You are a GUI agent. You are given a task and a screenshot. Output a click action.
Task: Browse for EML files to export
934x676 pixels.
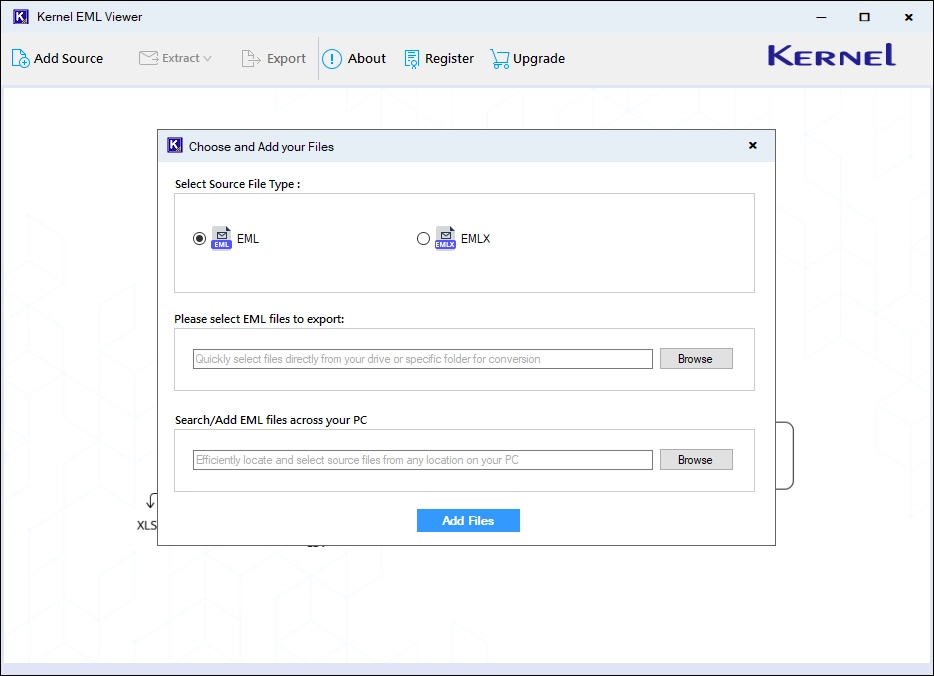pyautogui.click(x=696, y=359)
